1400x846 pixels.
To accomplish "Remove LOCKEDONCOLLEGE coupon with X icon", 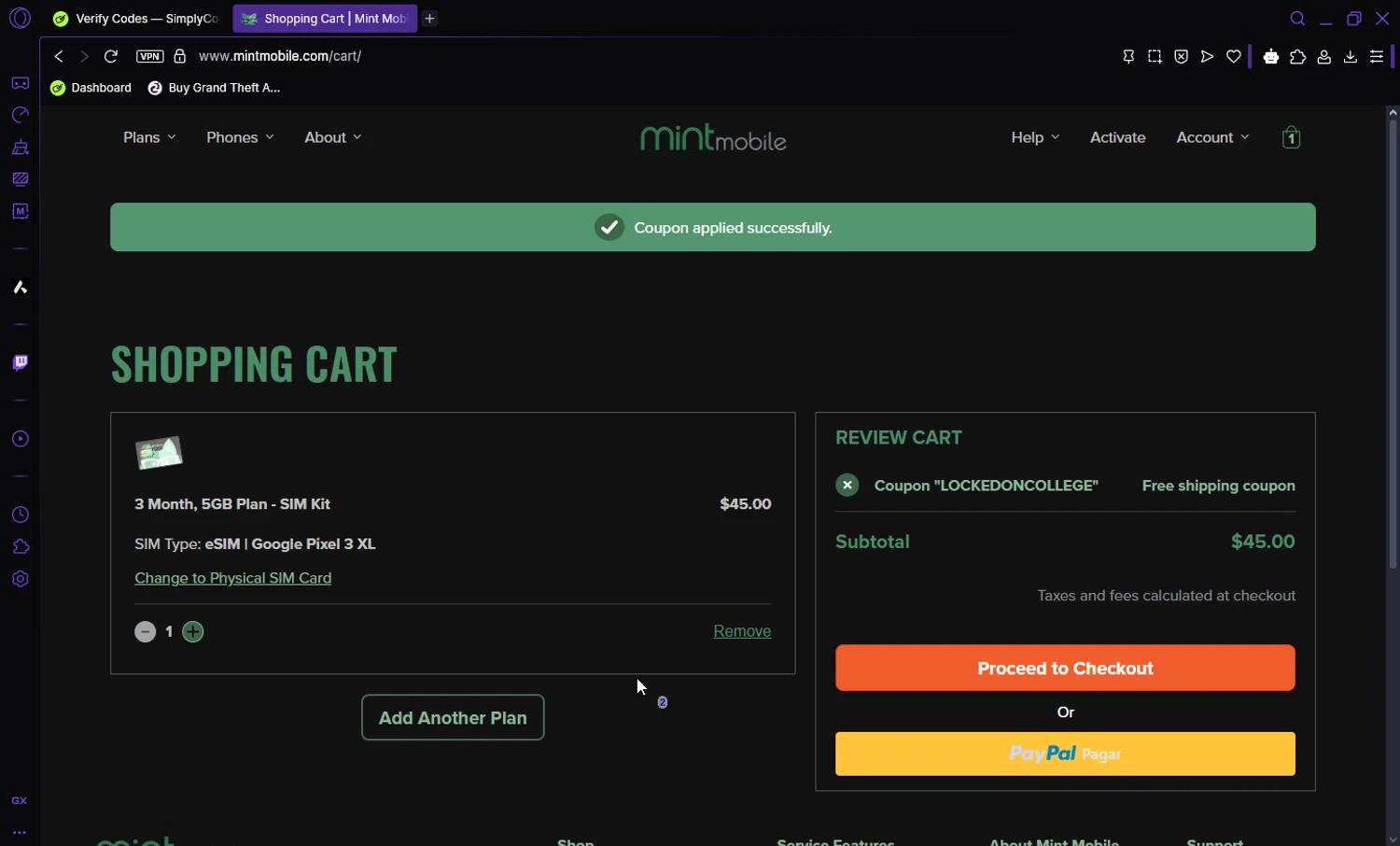I will click(x=847, y=486).
